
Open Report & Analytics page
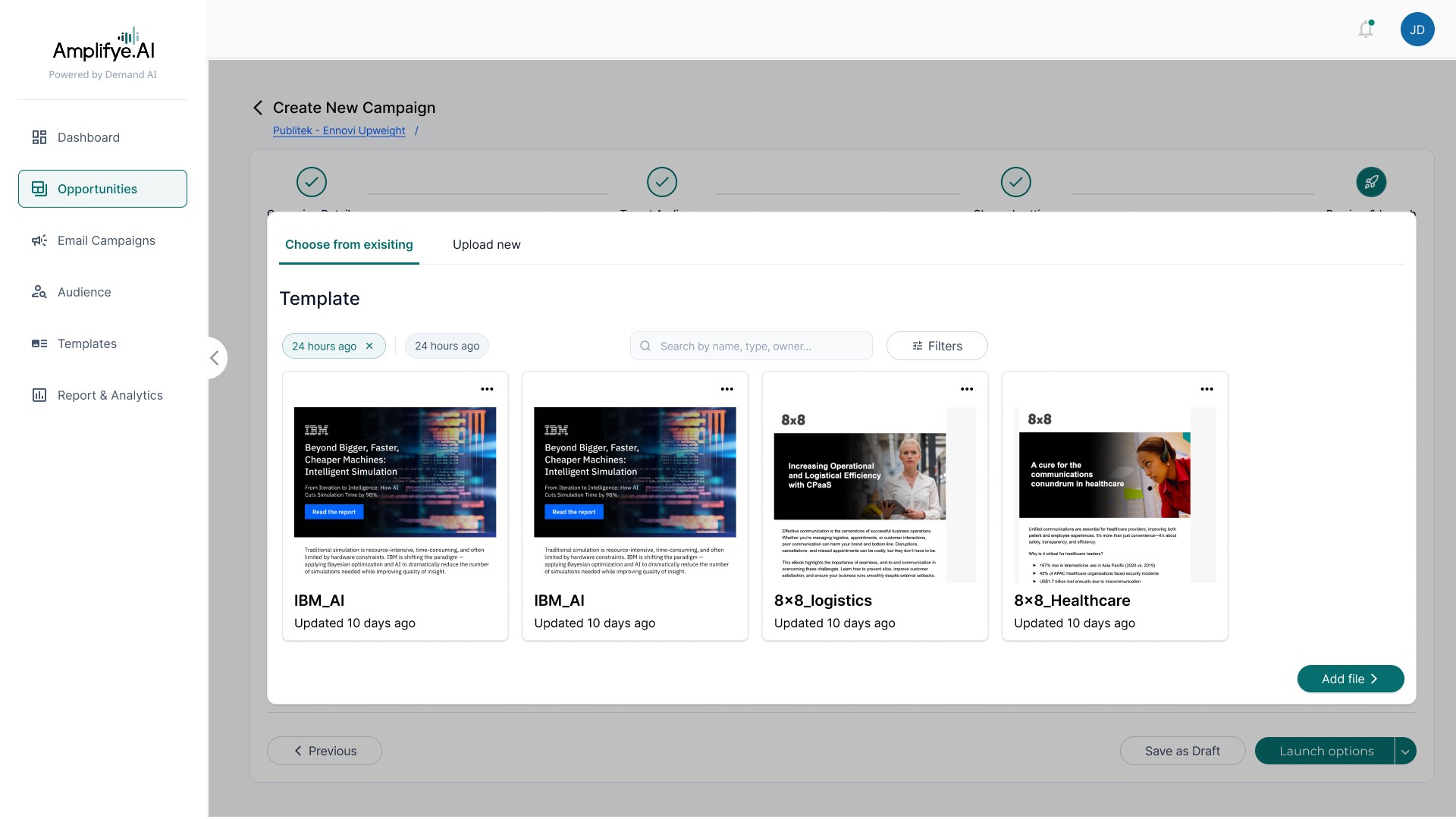point(110,395)
